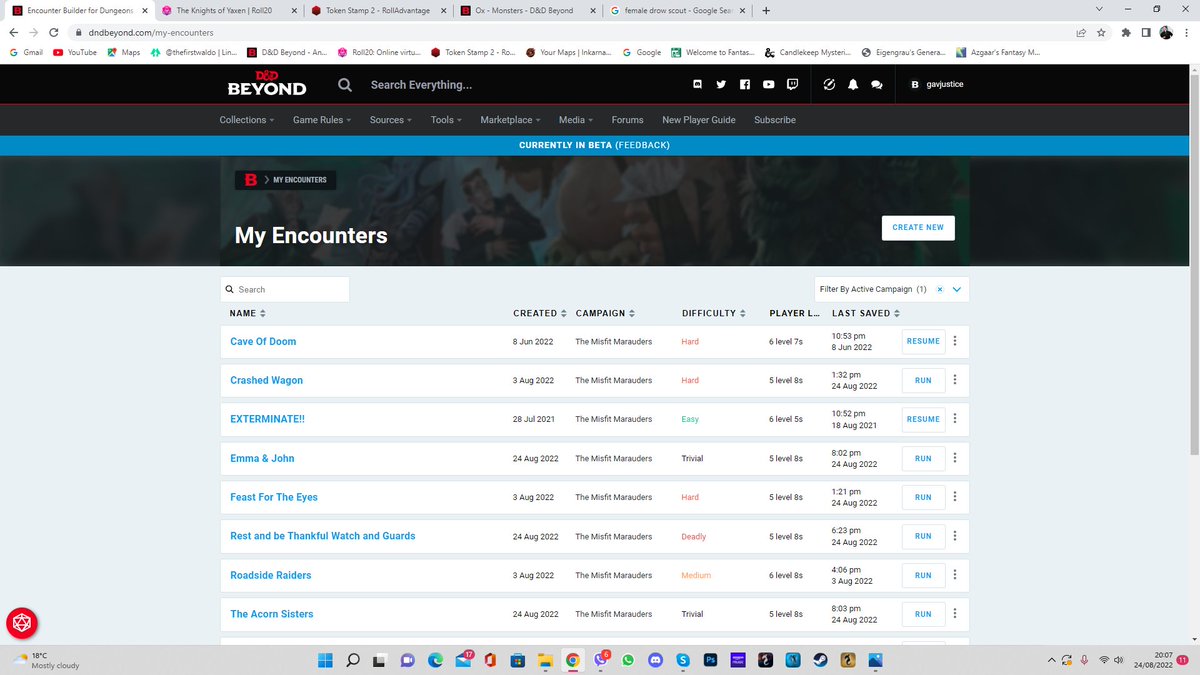The height and width of the screenshot is (675, 1200).
Task: Open the gavjustice account menu
Action: pyautogui.click(x=938, y=85)
